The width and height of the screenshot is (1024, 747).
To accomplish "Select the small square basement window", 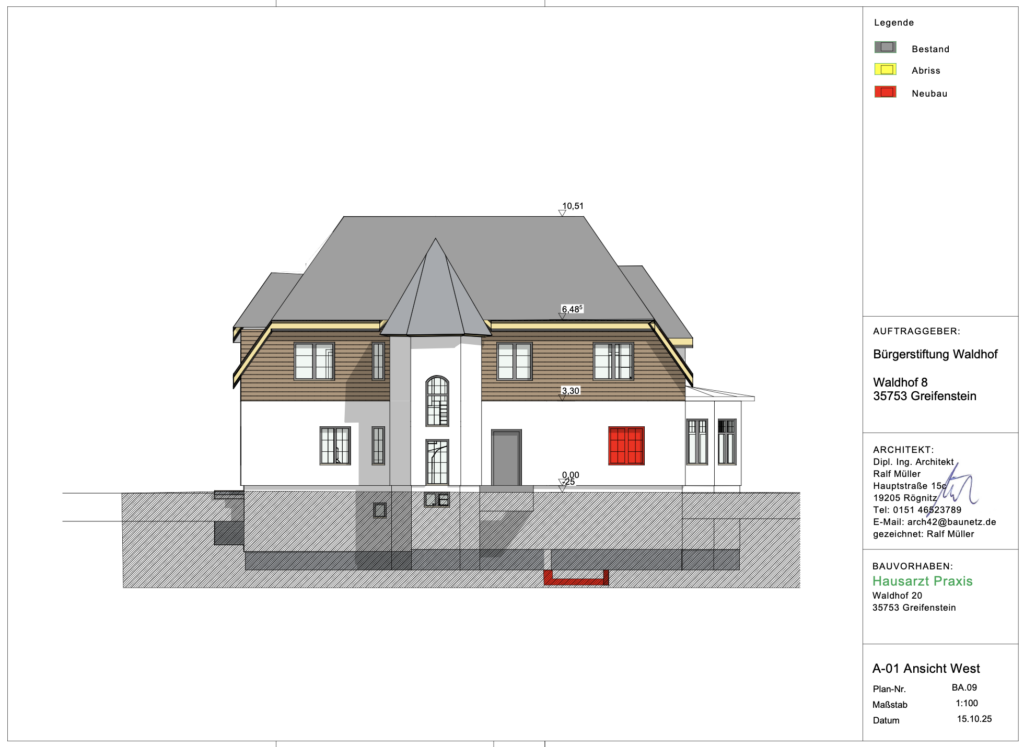I will click(x=379, y=510).
